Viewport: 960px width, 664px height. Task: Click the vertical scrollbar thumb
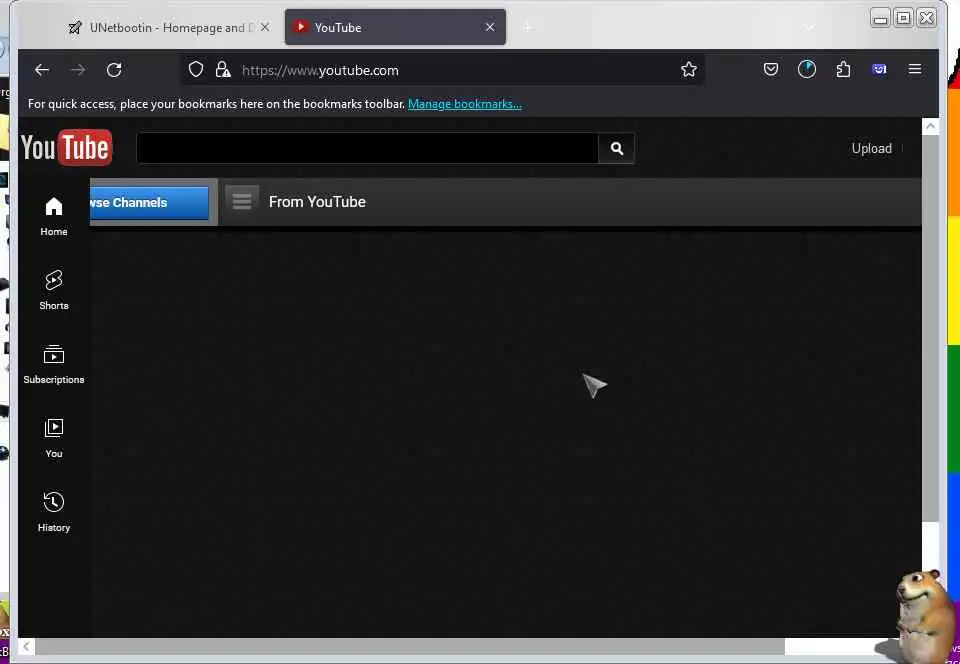click(x=930, y=328)
